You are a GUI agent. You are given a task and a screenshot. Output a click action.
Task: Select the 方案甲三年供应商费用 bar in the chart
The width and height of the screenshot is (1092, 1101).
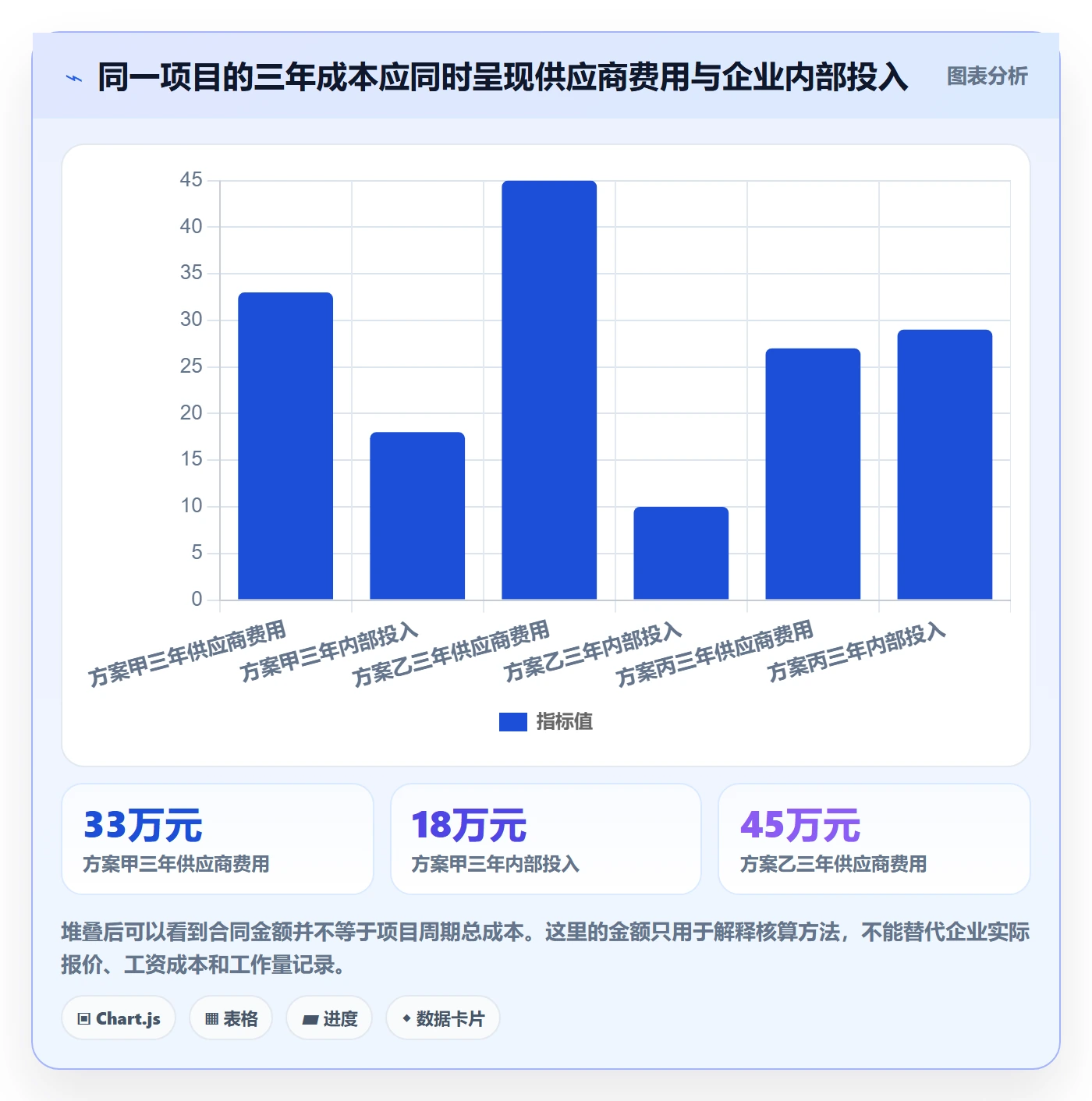pos(285,446)
